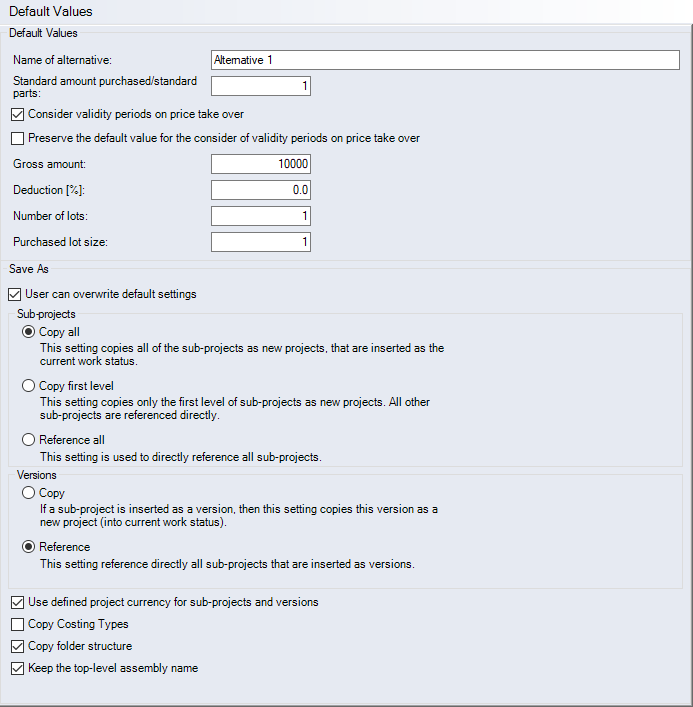This screenshot has height=707, width=693.
Task: Click the Gross amount input field
Action: click(260, 164)
